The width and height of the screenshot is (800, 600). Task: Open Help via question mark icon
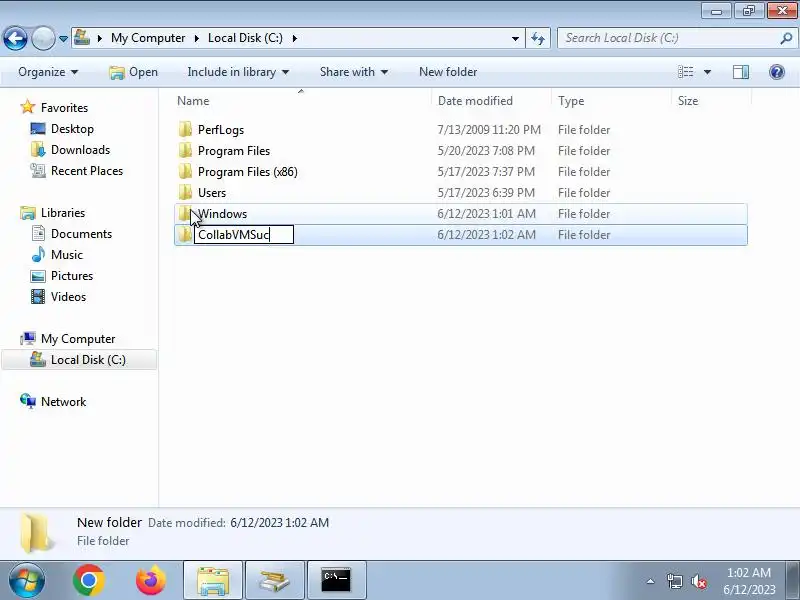pyautogui.click(x=777, y=72)
